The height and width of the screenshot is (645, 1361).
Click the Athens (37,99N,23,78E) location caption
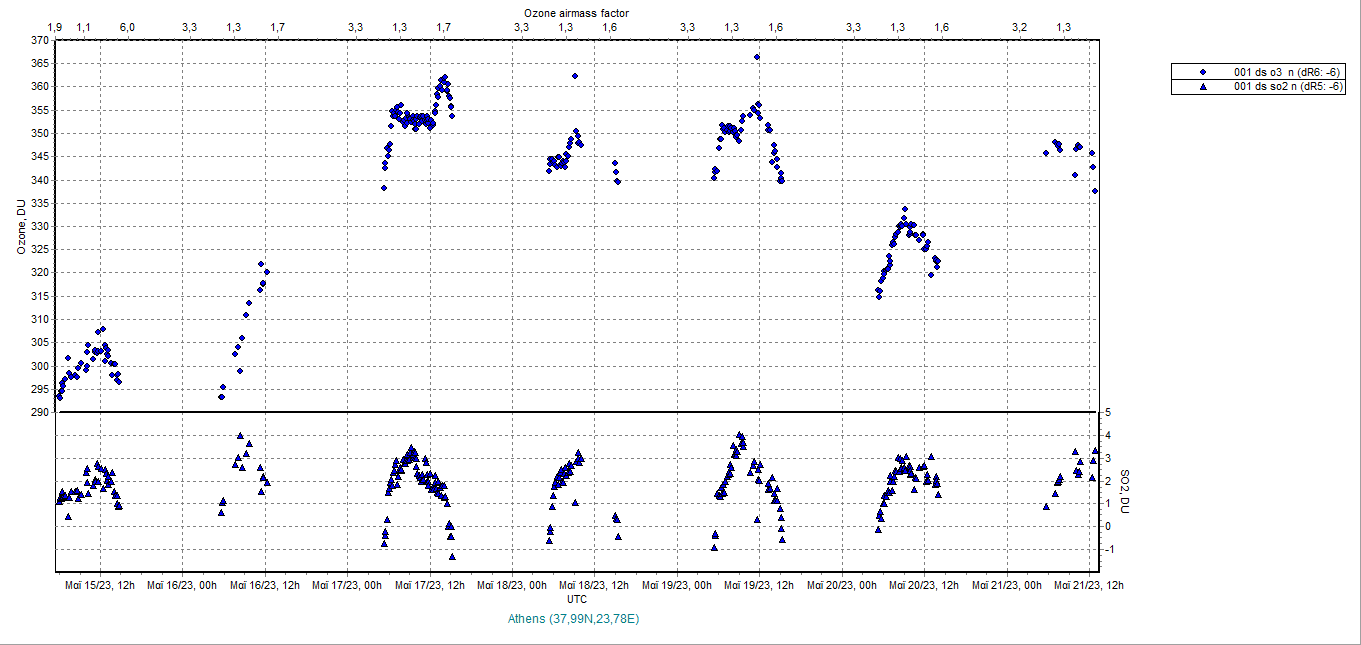point(573,619)
